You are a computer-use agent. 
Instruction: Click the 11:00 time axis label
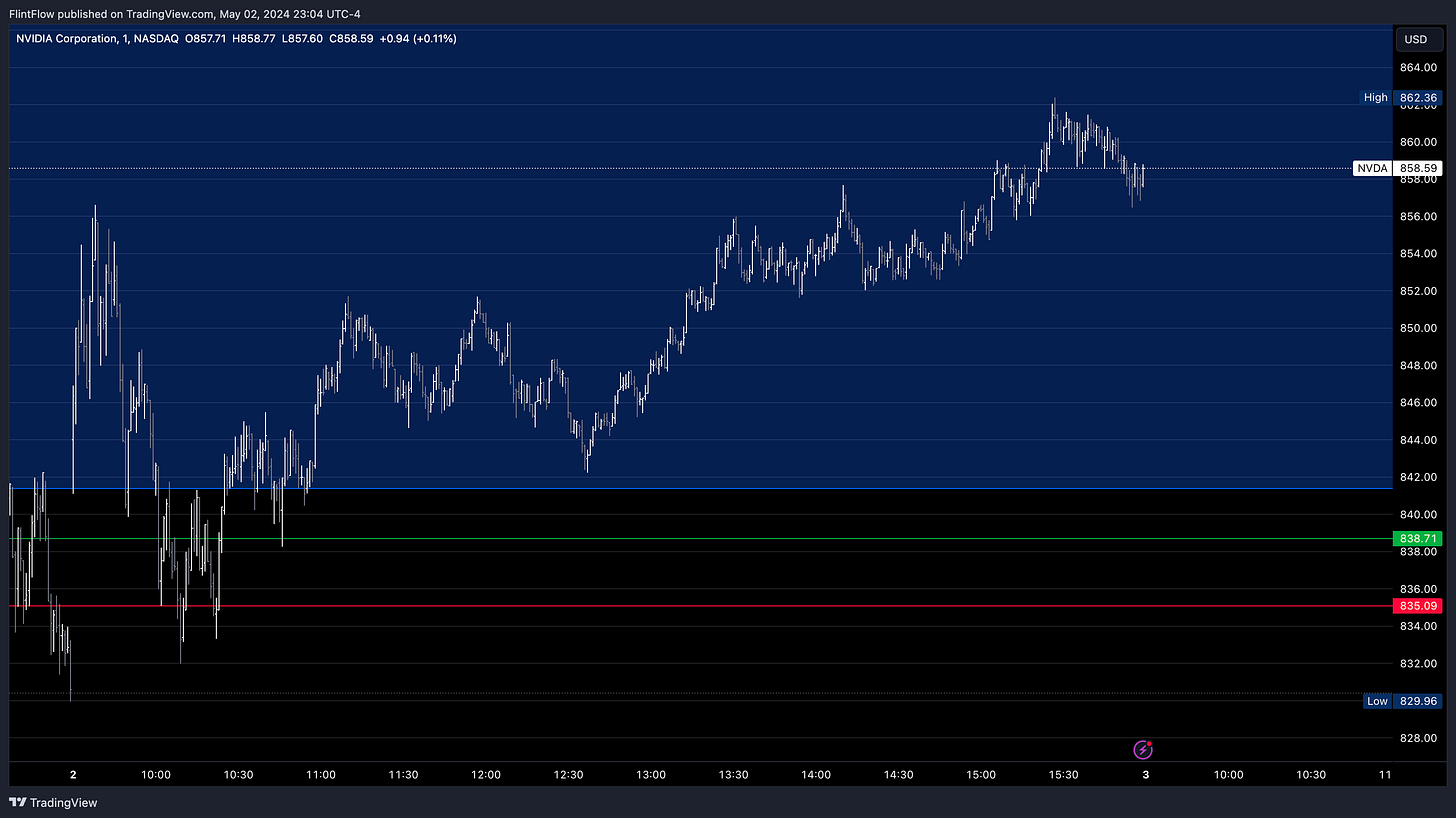(321, 774)
